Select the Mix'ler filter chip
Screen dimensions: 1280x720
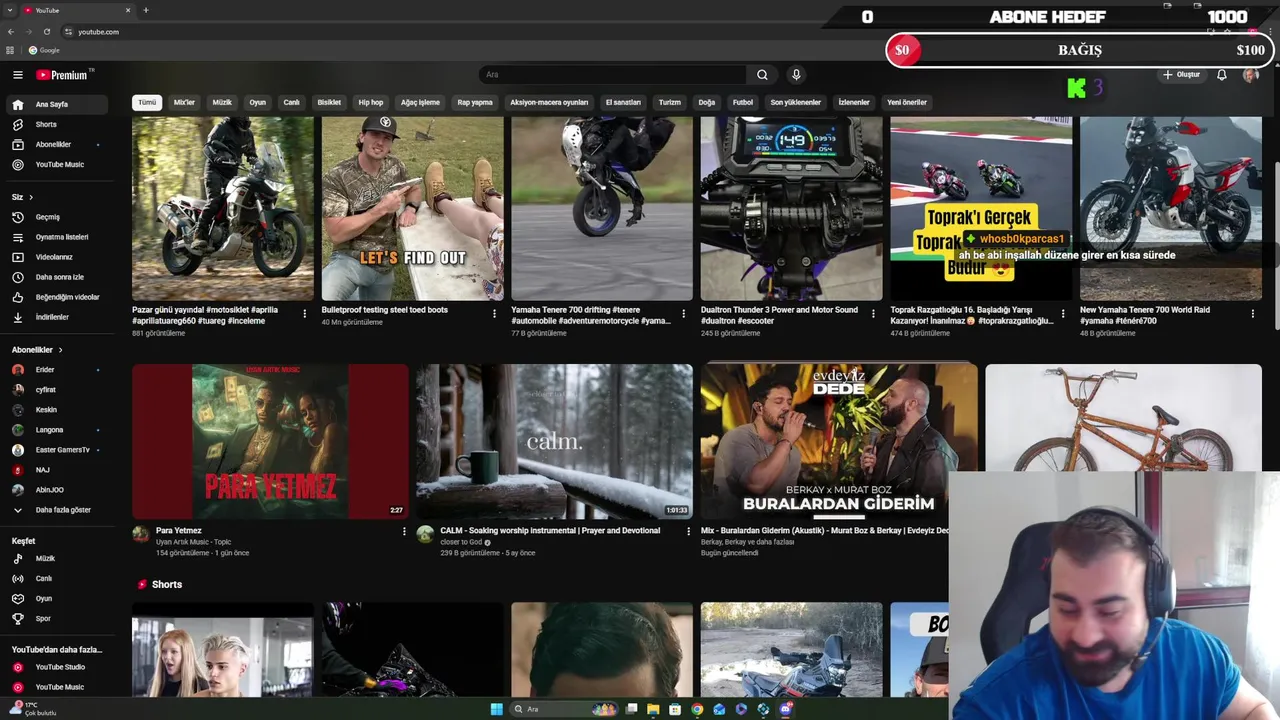click(185, 102)
